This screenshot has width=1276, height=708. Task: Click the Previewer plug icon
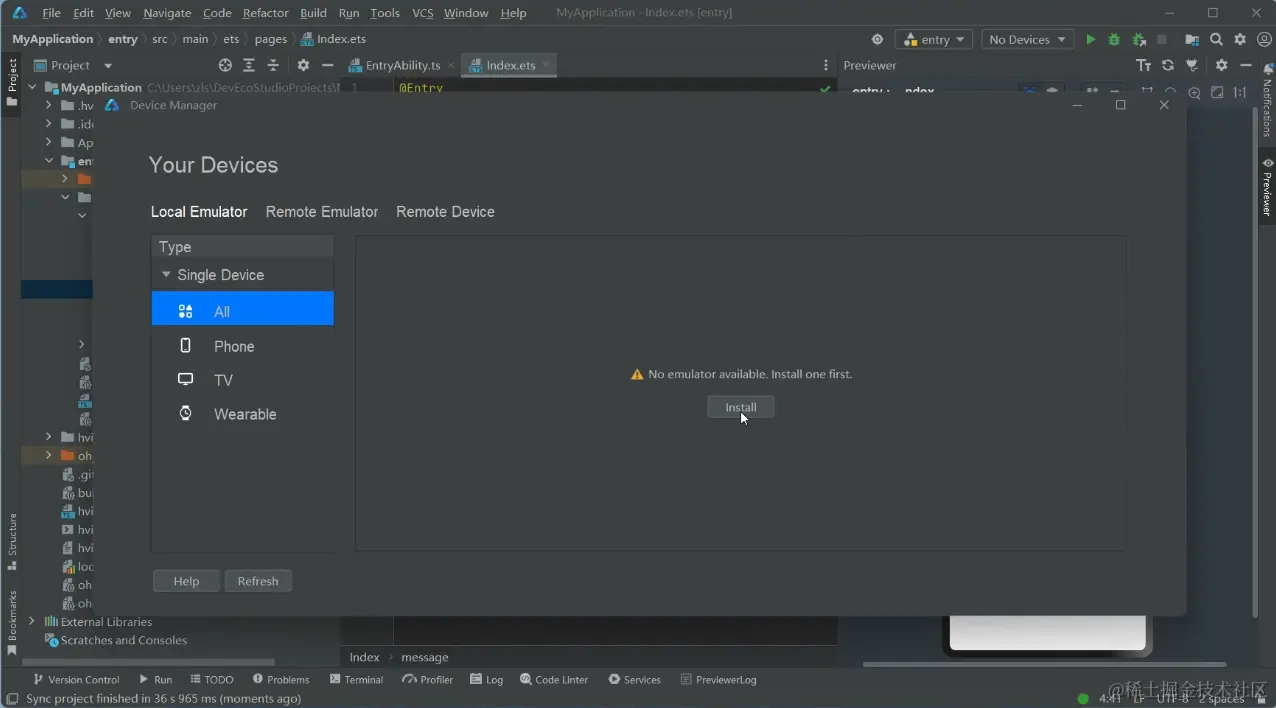[x=1192, y=65]
